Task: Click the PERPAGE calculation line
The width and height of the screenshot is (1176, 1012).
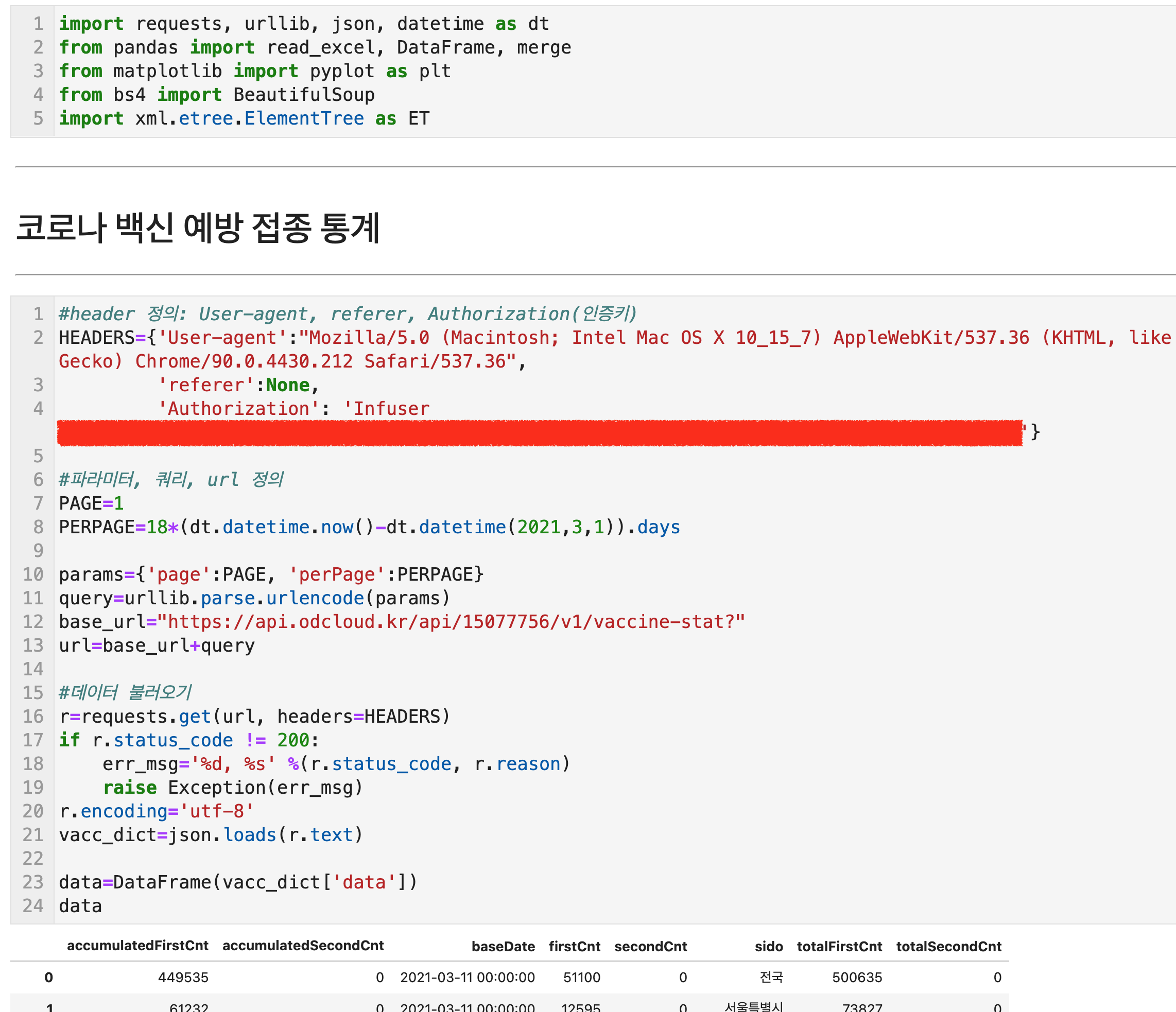Action: (x=369, y=527)
